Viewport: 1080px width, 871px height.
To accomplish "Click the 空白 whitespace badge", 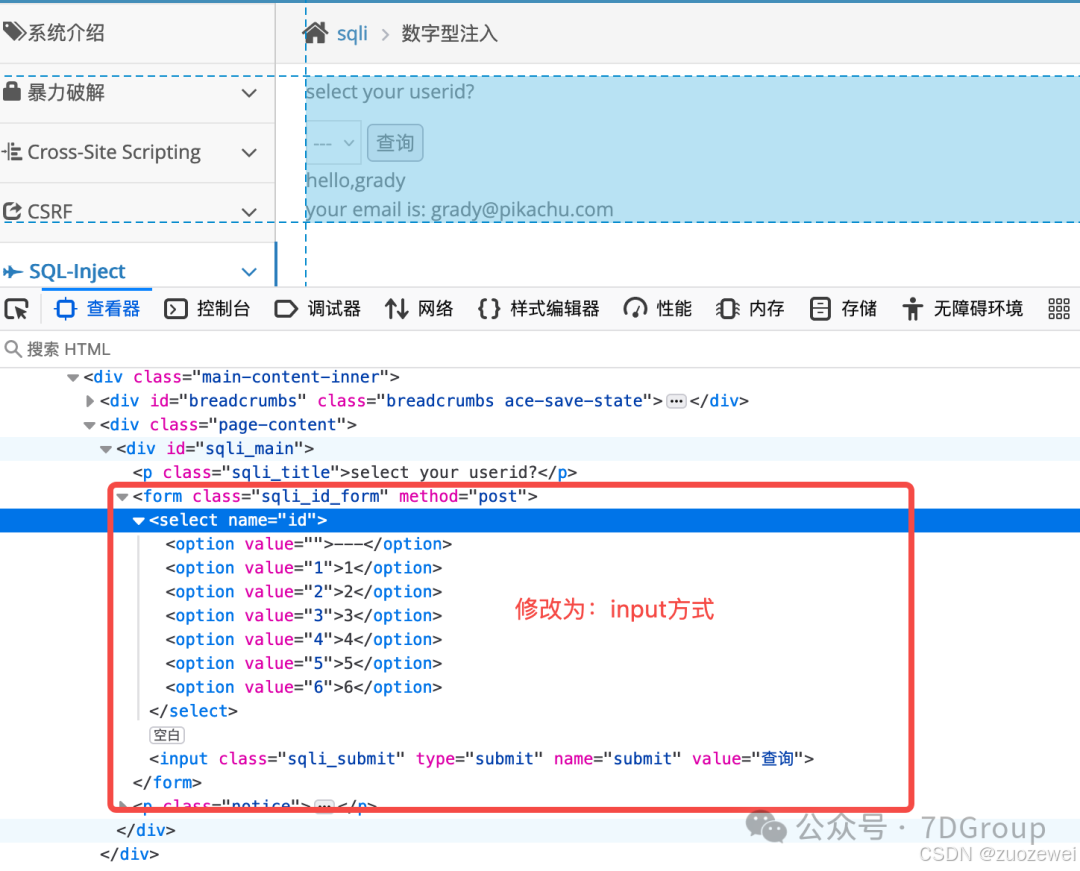I will (167, 735).
